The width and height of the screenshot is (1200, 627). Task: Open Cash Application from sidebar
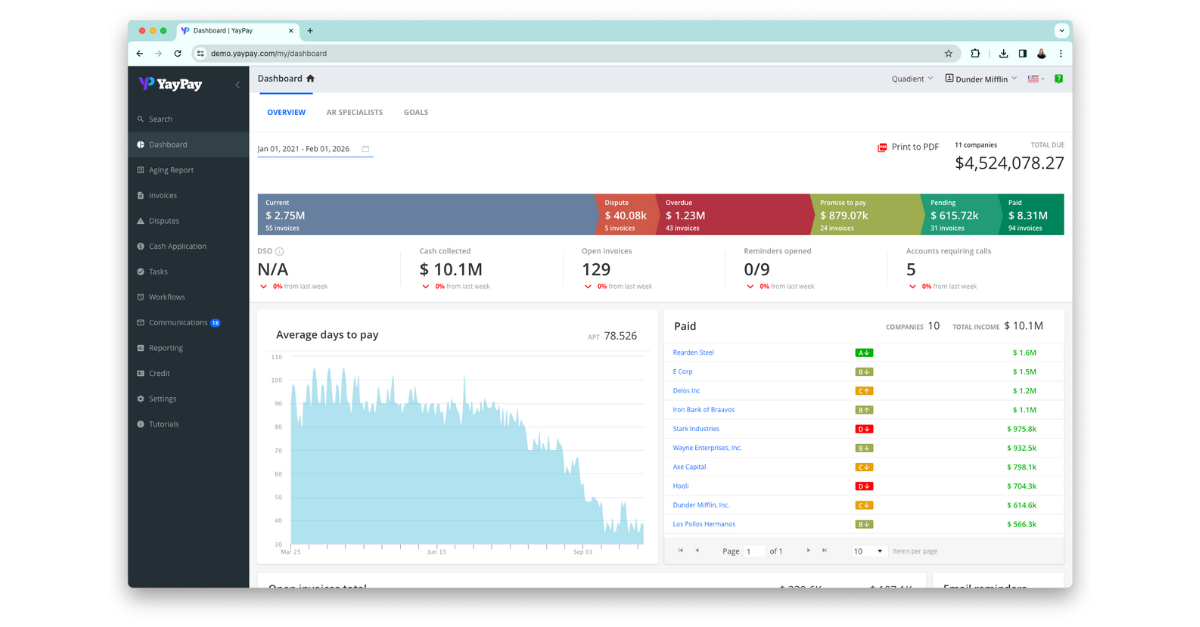(177, 246)
